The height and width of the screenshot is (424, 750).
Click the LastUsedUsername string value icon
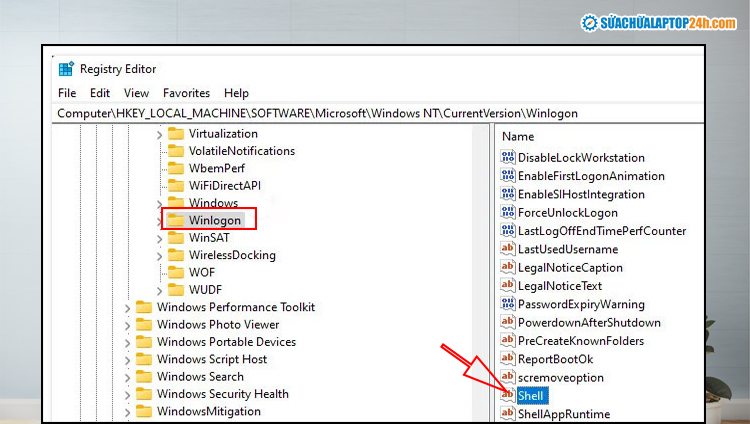click(x=507, y=249)
